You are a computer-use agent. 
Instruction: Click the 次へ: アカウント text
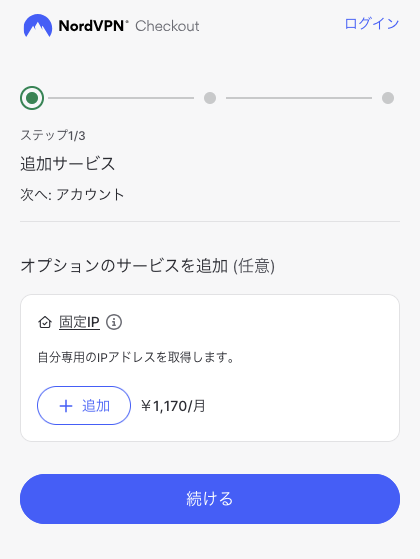pyautogui.click(x=72, y=194)
